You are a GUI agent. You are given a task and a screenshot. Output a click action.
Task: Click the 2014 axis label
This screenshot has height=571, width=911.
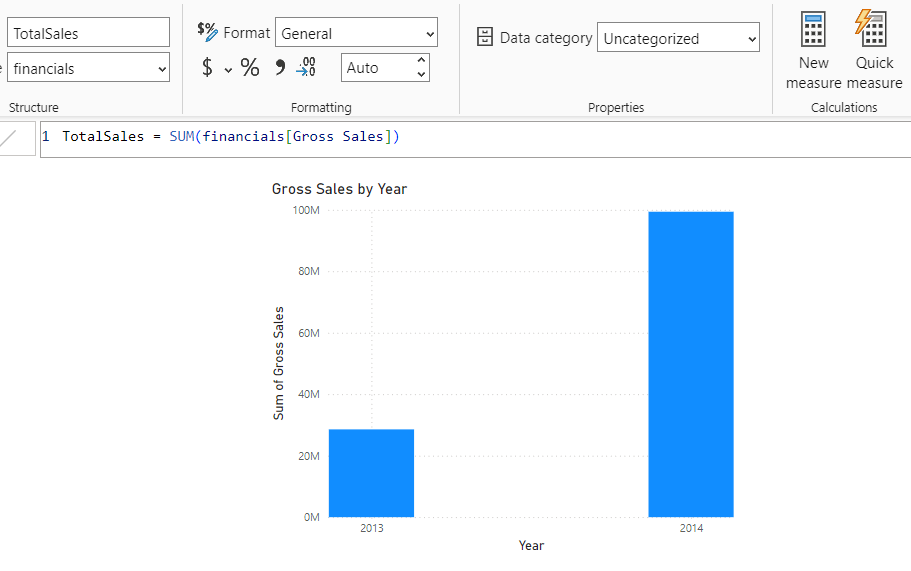tap(691, 528)
